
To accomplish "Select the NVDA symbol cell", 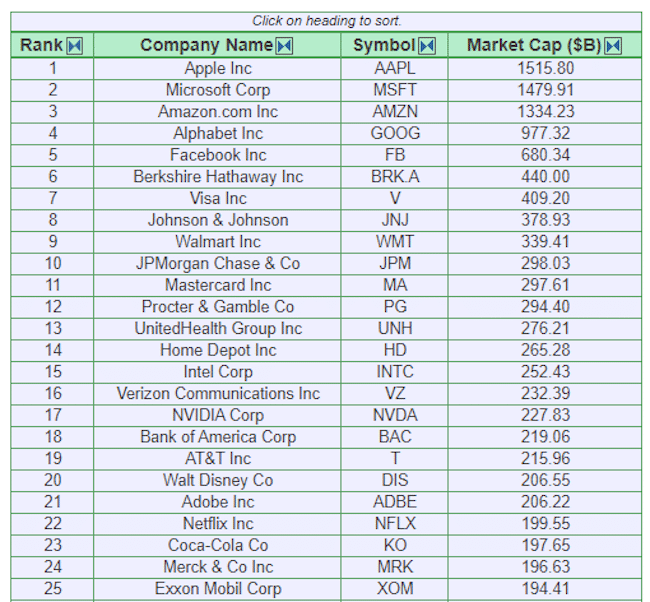I will (395, 415).
